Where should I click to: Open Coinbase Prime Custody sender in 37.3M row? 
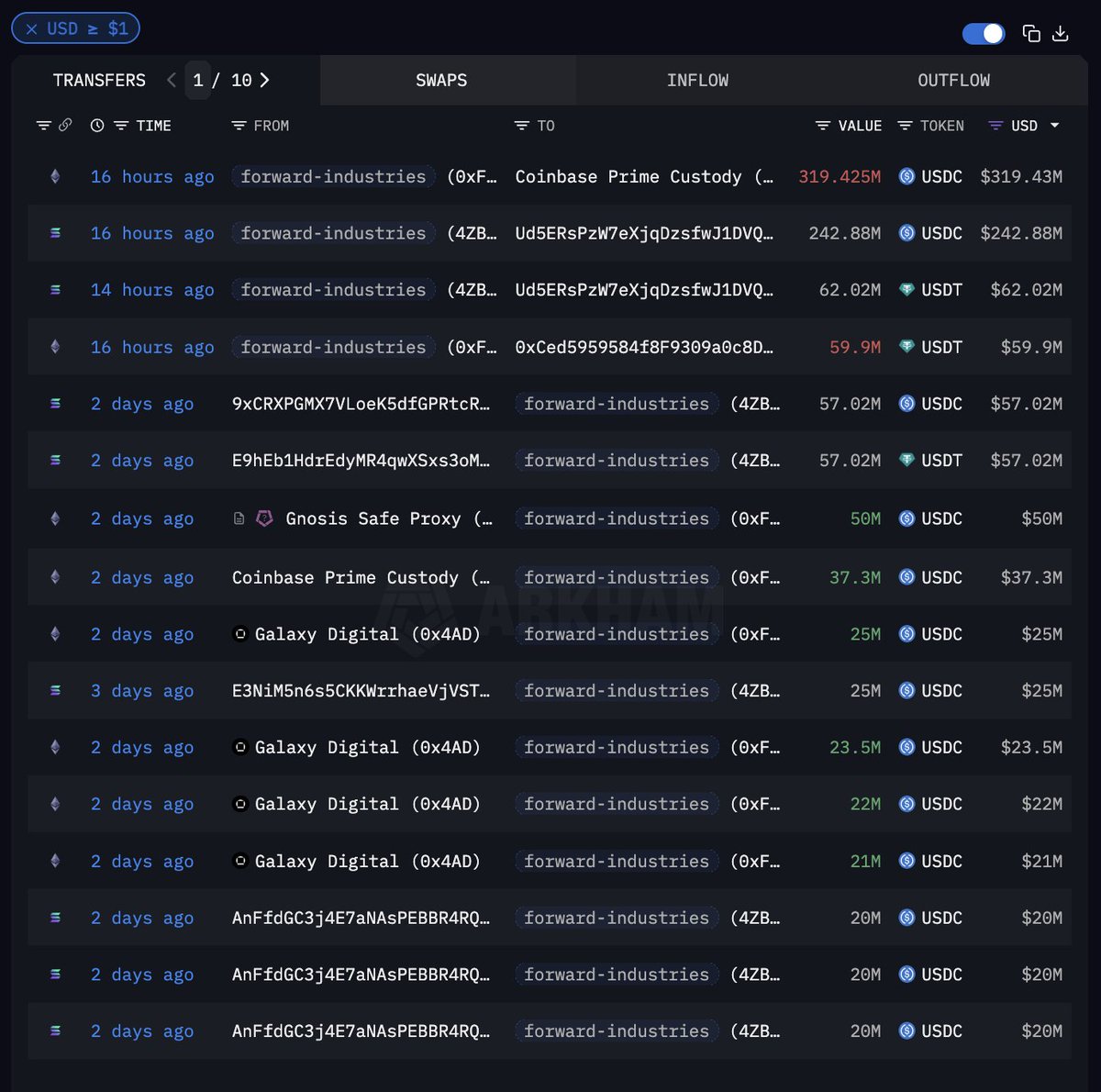click(x=361, y=577)
